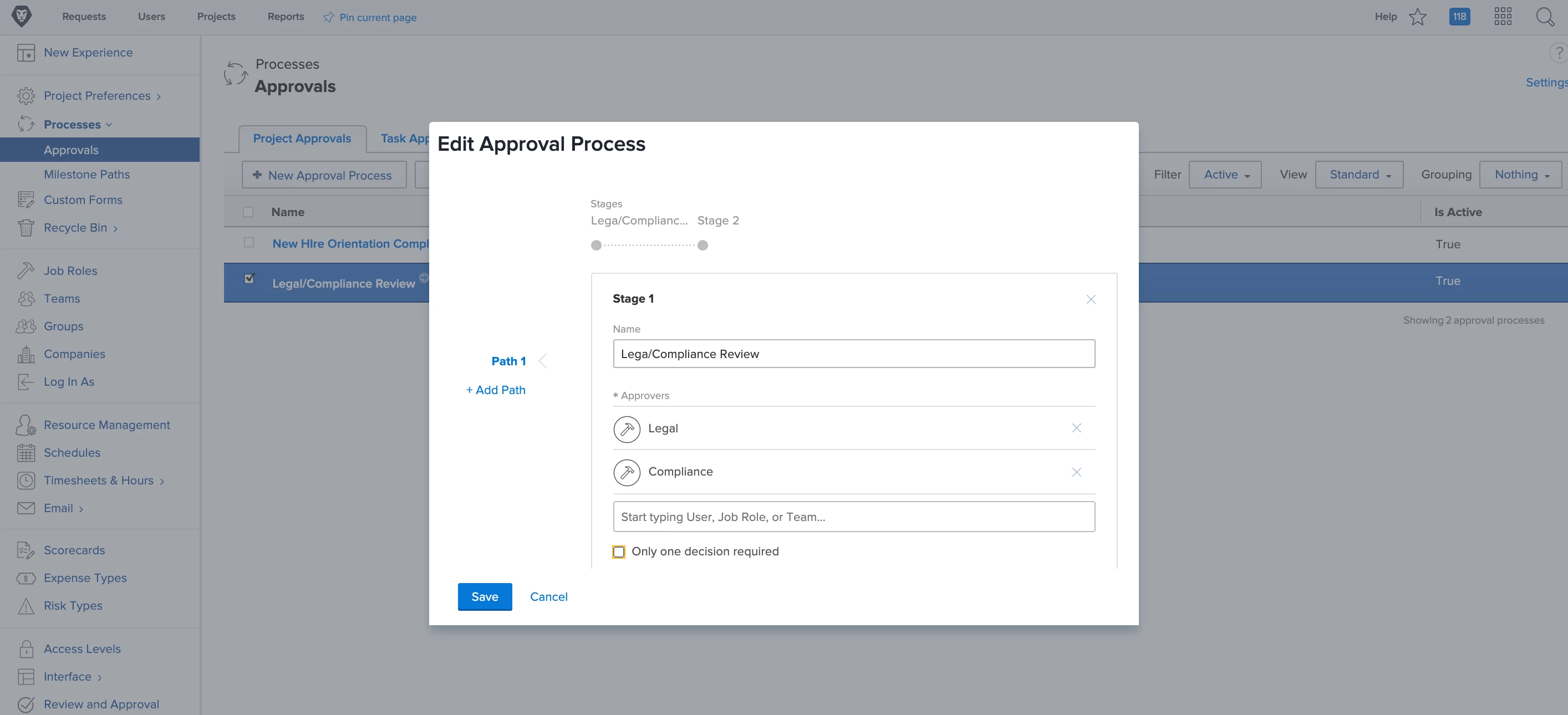Select the Stage 2 dot marker
This screenshot has width=1568, height=715.
pos(702,245)
